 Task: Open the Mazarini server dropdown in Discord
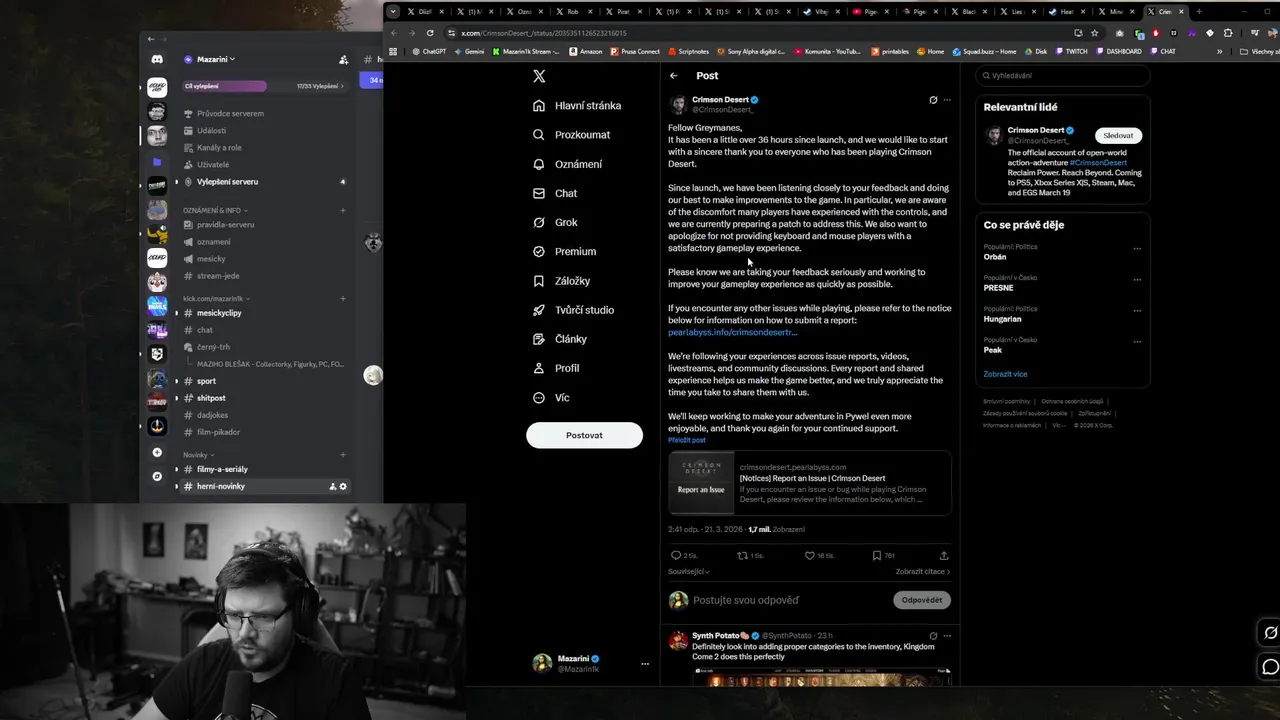209,60
